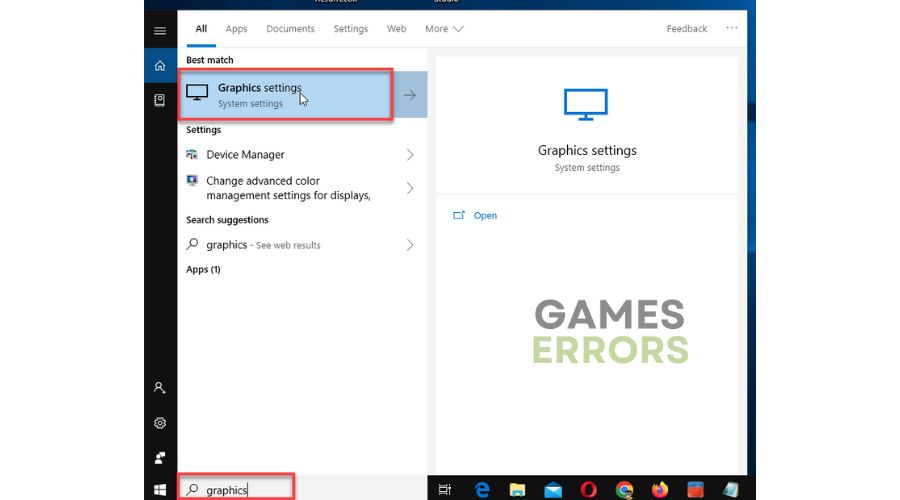900x500 pixels.
Task: Open the three-dots options menu
Action: tap(731, 28)
